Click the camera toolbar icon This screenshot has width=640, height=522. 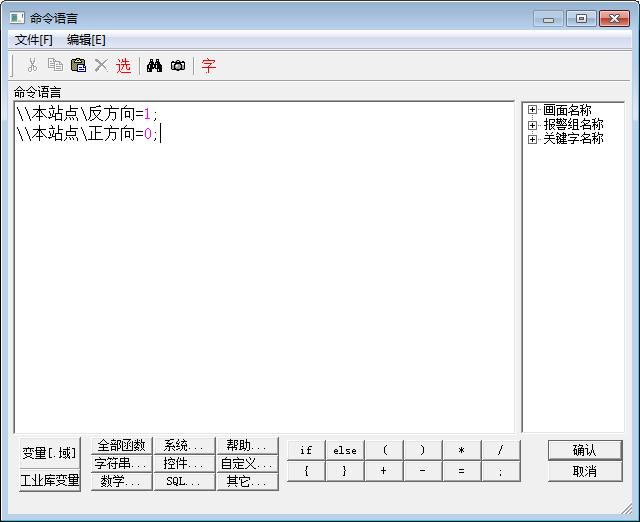(x=178, y=65)
